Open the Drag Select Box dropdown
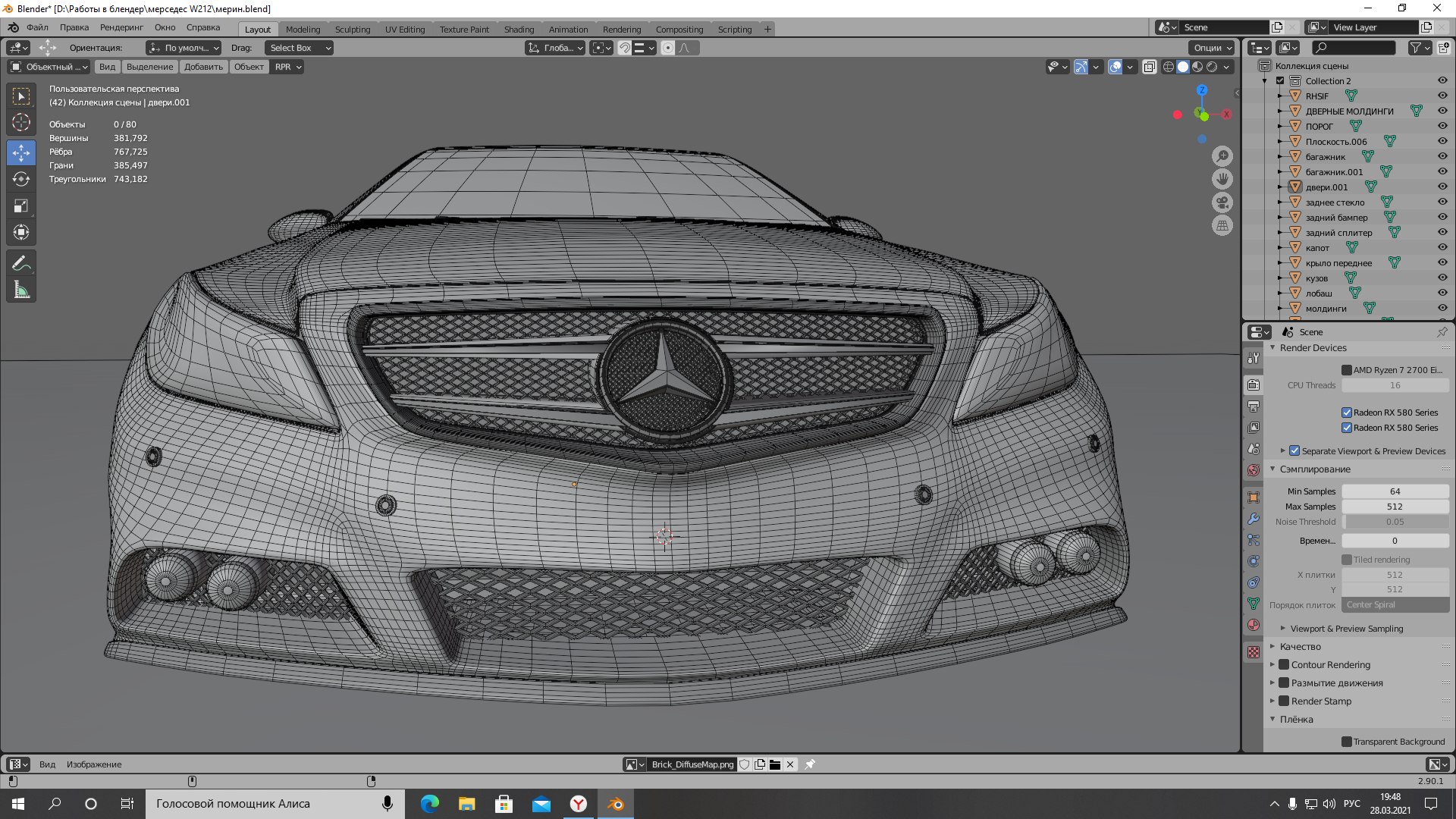Viewport: 1456px width, 819px height. click(299, 48)
